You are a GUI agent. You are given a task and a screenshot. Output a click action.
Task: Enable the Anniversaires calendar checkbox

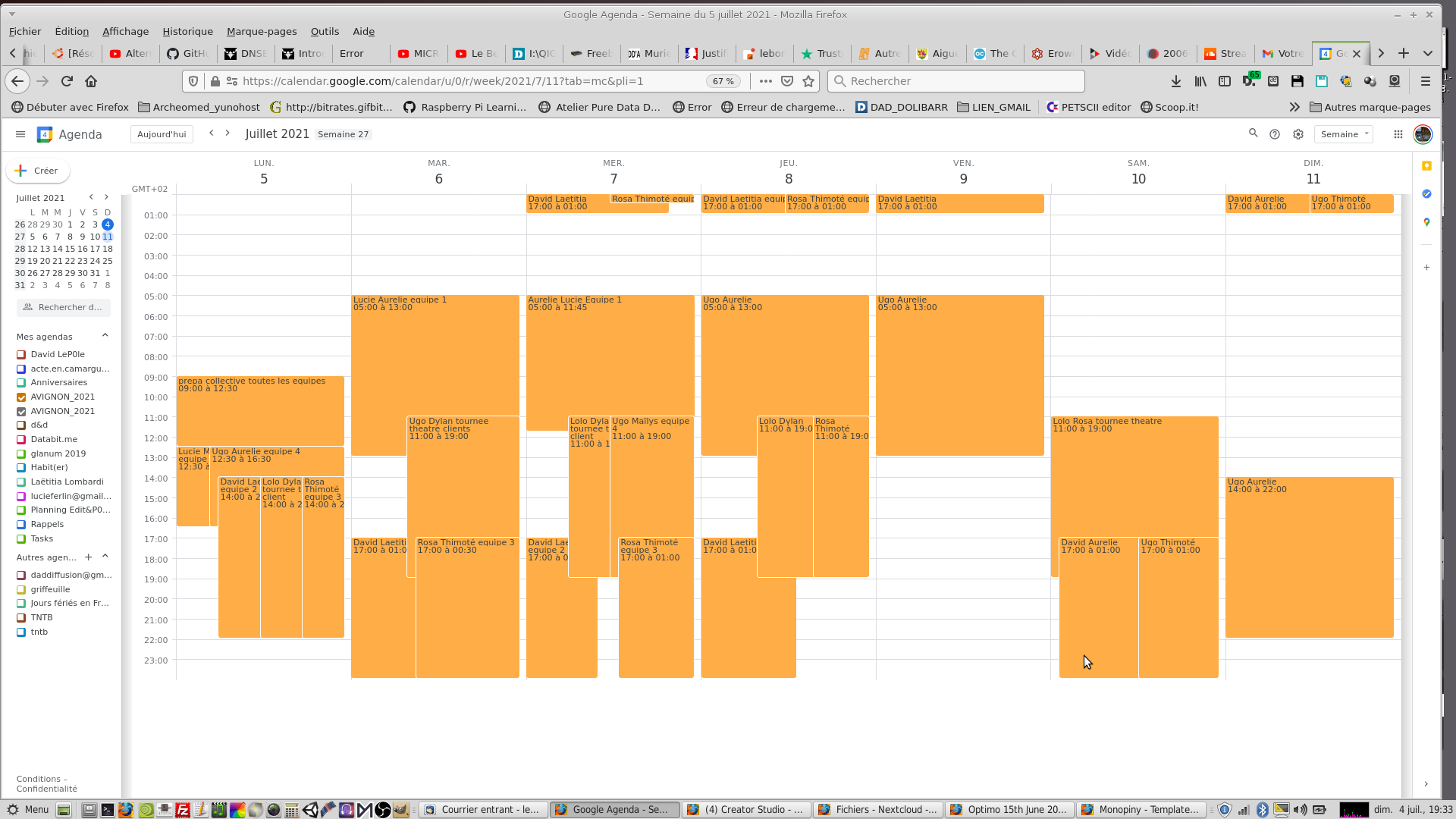click(x=21, y=383)
